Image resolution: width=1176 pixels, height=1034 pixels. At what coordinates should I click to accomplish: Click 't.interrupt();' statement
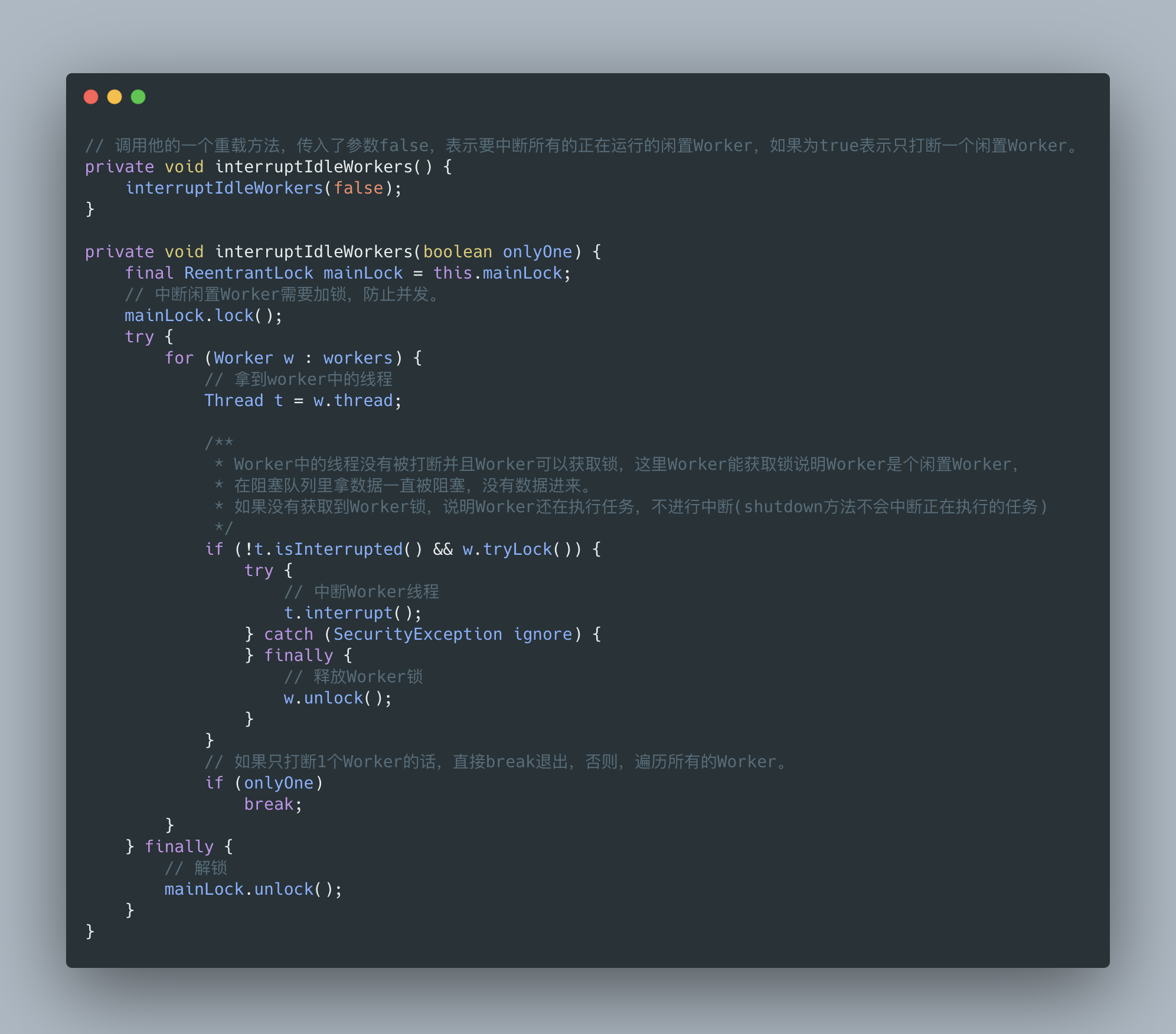353,613
